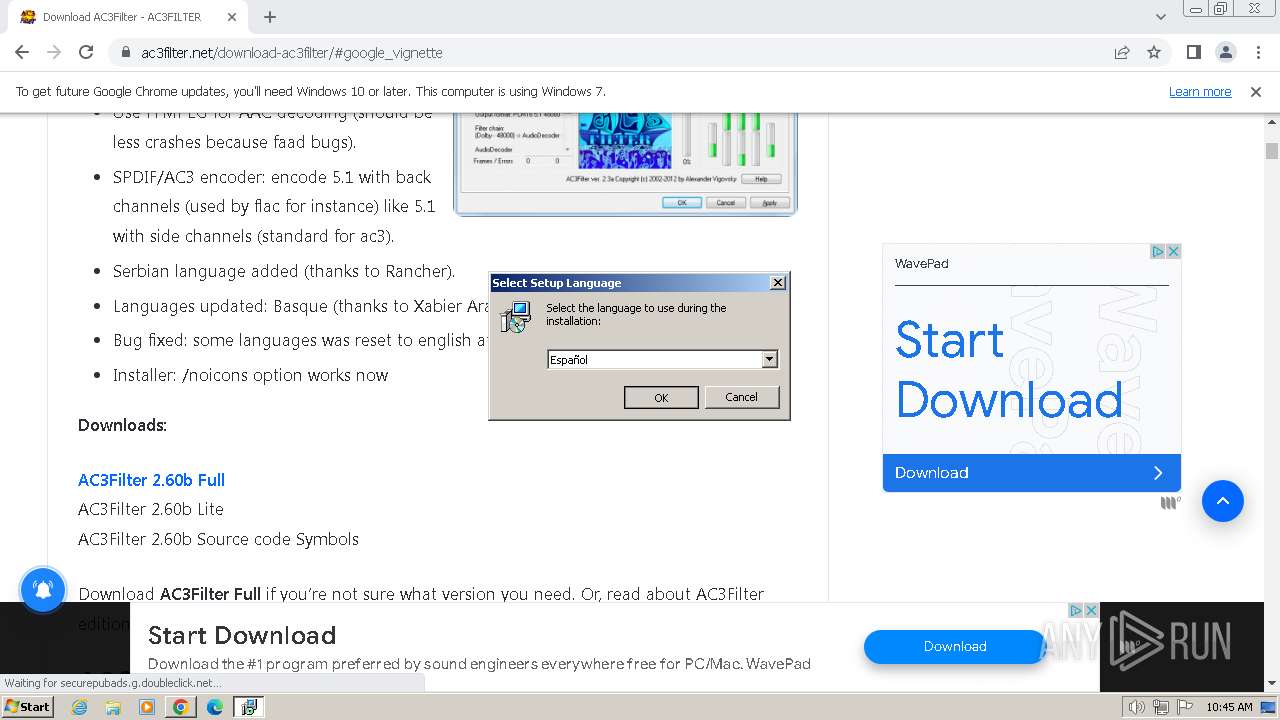Open Edge taskbar icon
This screenshot has width=1280, height=720.
tap(215, 707)
